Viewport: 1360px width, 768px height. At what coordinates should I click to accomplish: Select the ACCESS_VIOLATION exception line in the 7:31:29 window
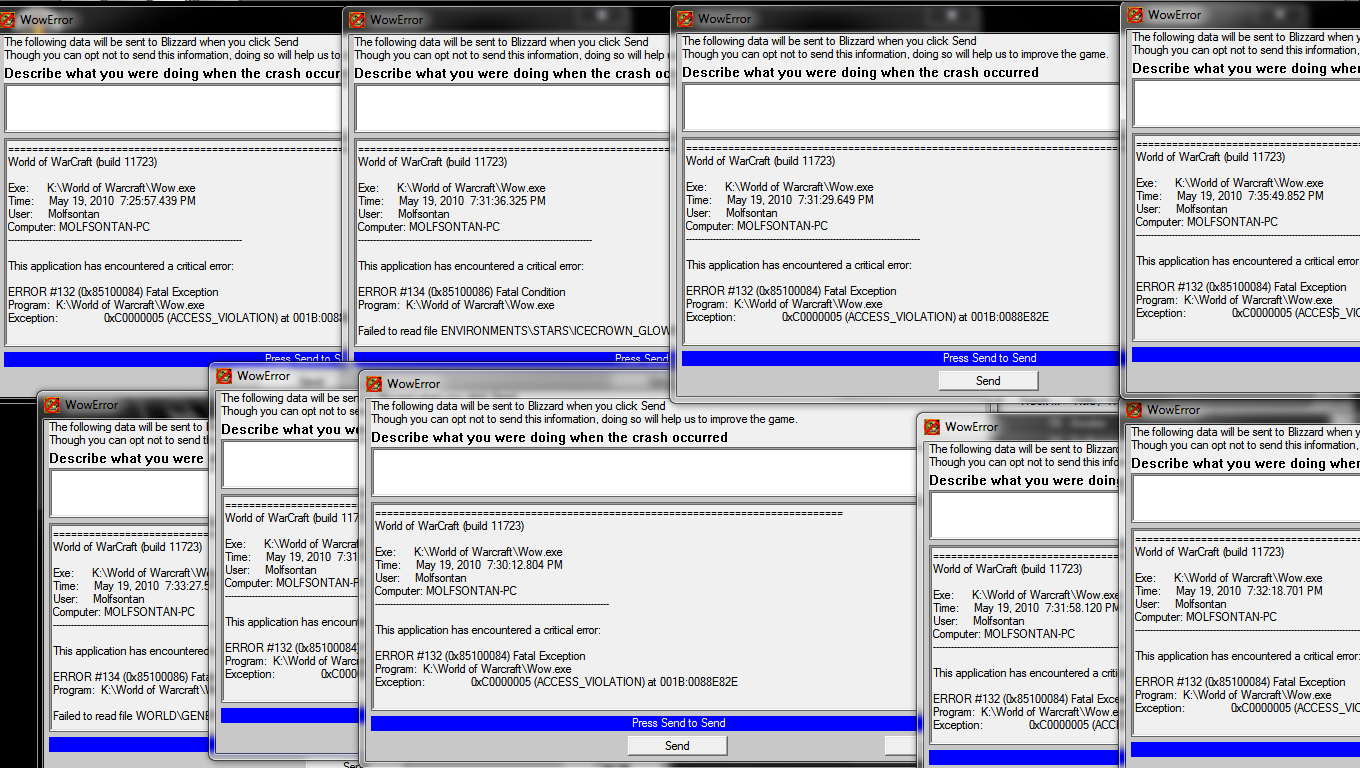[867, 317]
